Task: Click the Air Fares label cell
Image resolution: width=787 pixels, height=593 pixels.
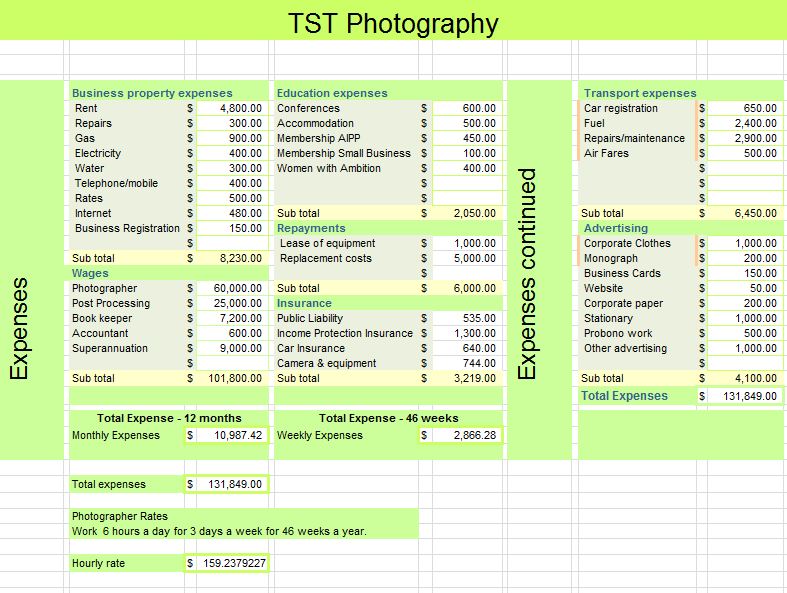Action: pos(637,153)
